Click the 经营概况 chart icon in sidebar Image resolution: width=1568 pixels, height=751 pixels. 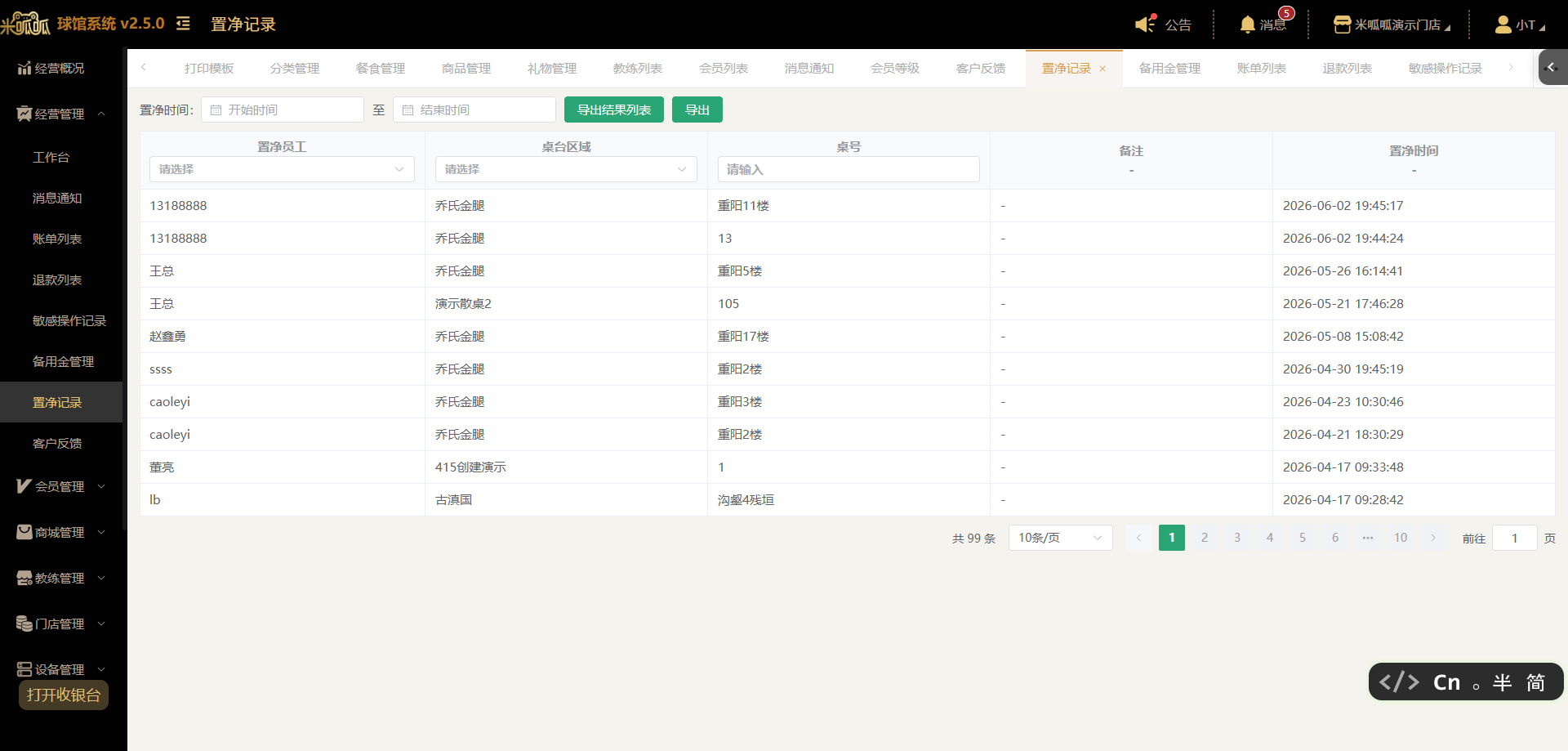24,68
